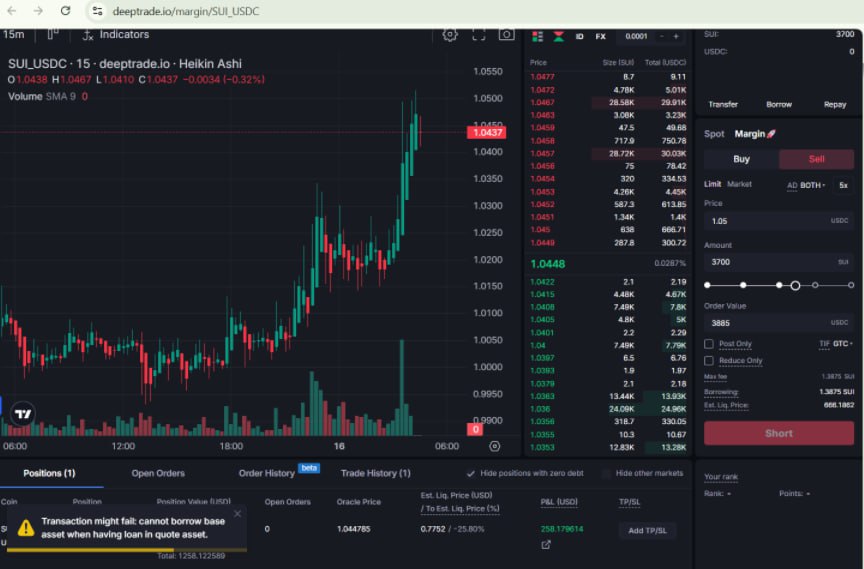Select the Buy side
Image resolution: width=864 pixels, height=569 pixels.
click(x=741, y=159)
